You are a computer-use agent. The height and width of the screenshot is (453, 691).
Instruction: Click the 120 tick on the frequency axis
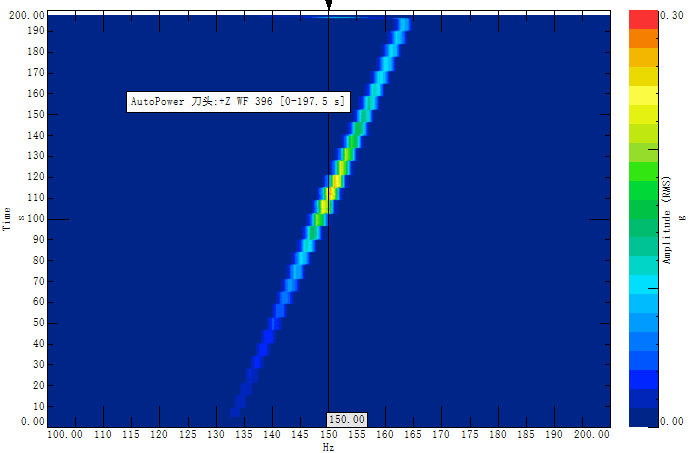pos(159,434)
